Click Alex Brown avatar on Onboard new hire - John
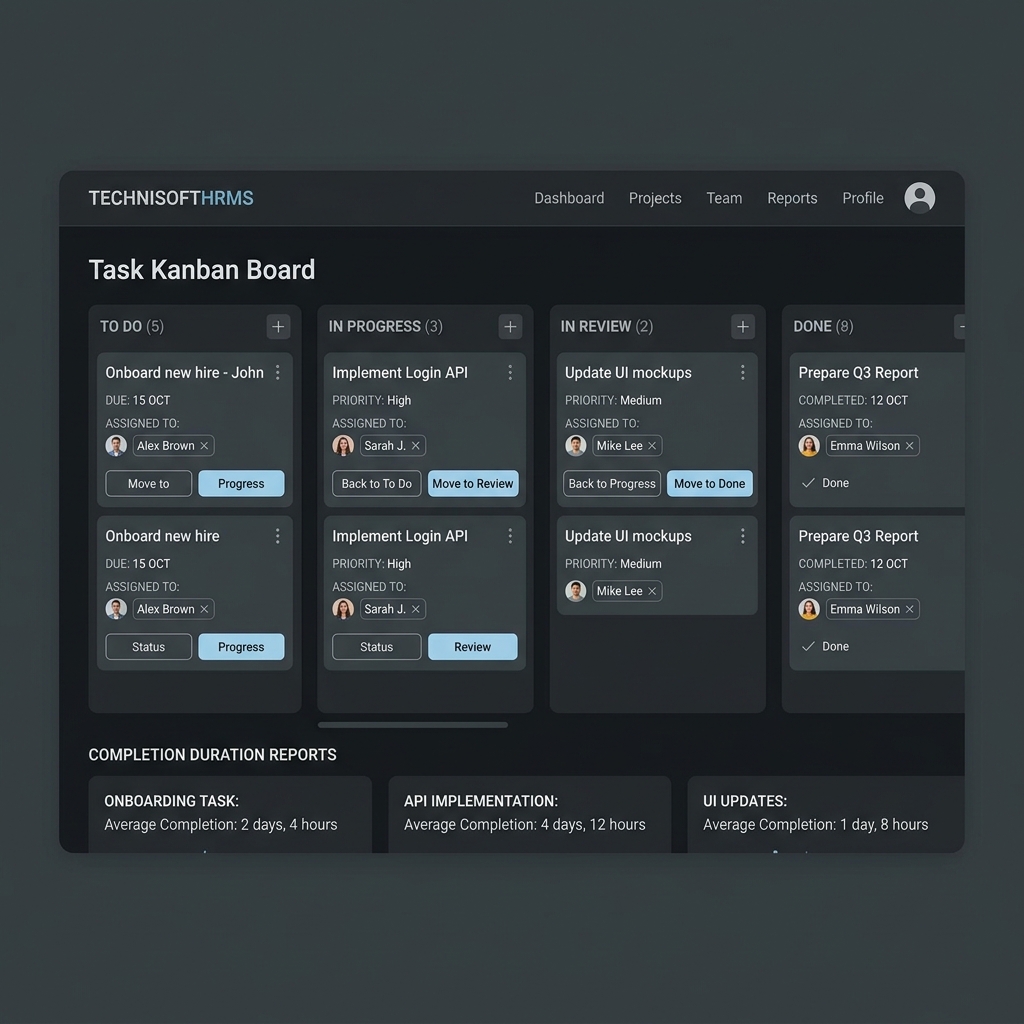 (116, 445)
